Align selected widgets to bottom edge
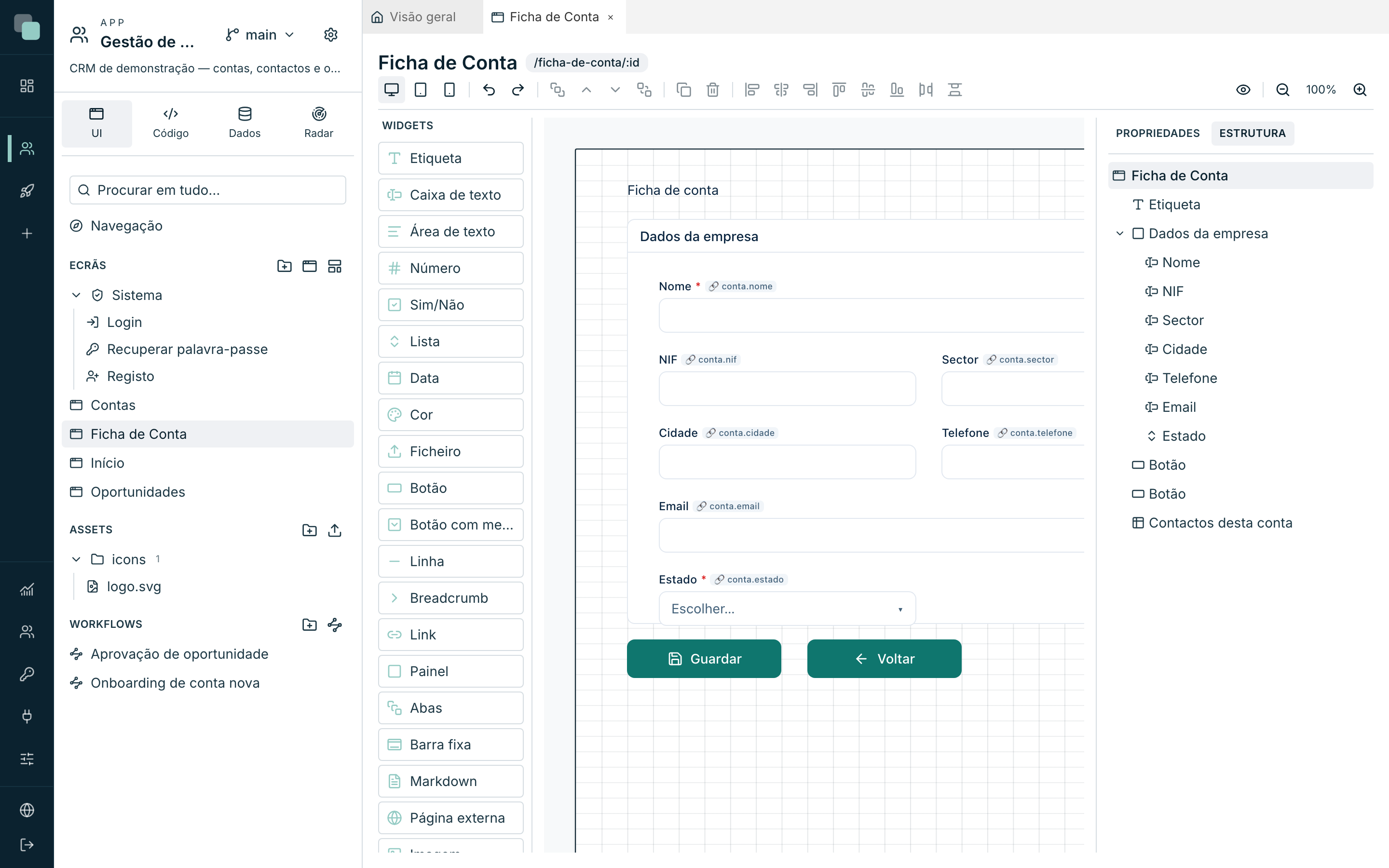This screenshot has width=1389, height=868. [x=897, y=90]
